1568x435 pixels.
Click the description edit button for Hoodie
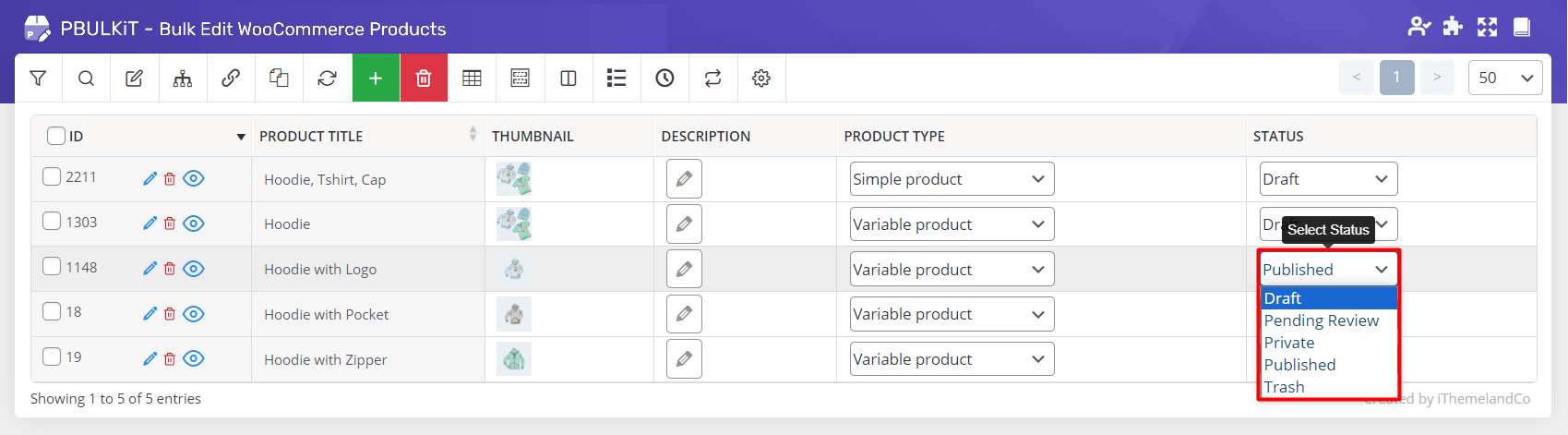click(684, 224)
